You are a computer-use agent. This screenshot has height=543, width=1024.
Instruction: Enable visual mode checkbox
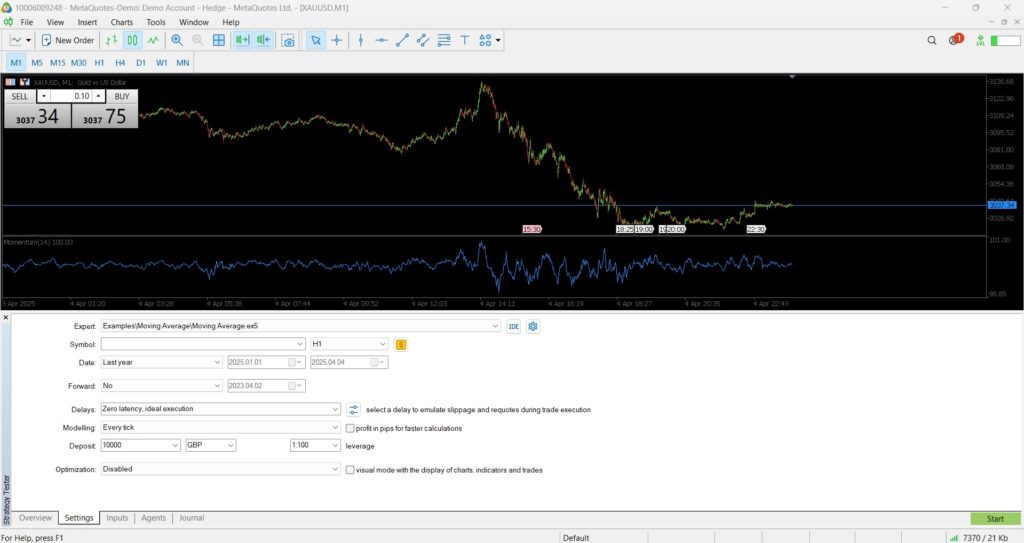click(x=350, y=469)
